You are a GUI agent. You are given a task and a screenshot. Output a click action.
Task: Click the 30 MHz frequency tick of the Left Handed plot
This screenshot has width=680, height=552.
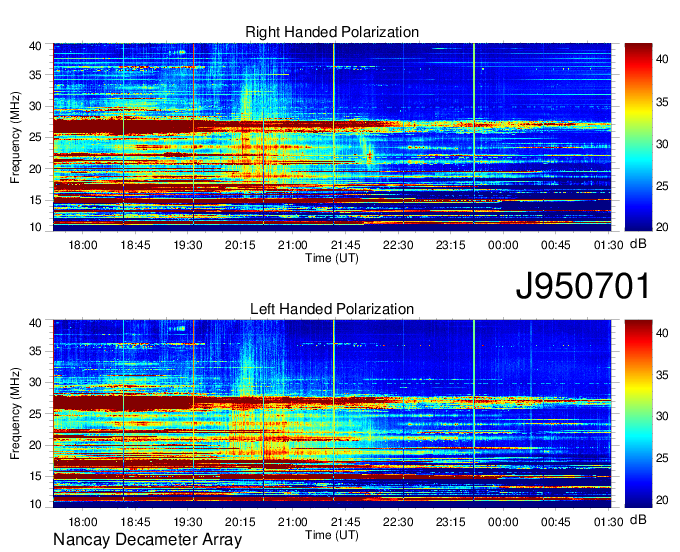(36, 382)
